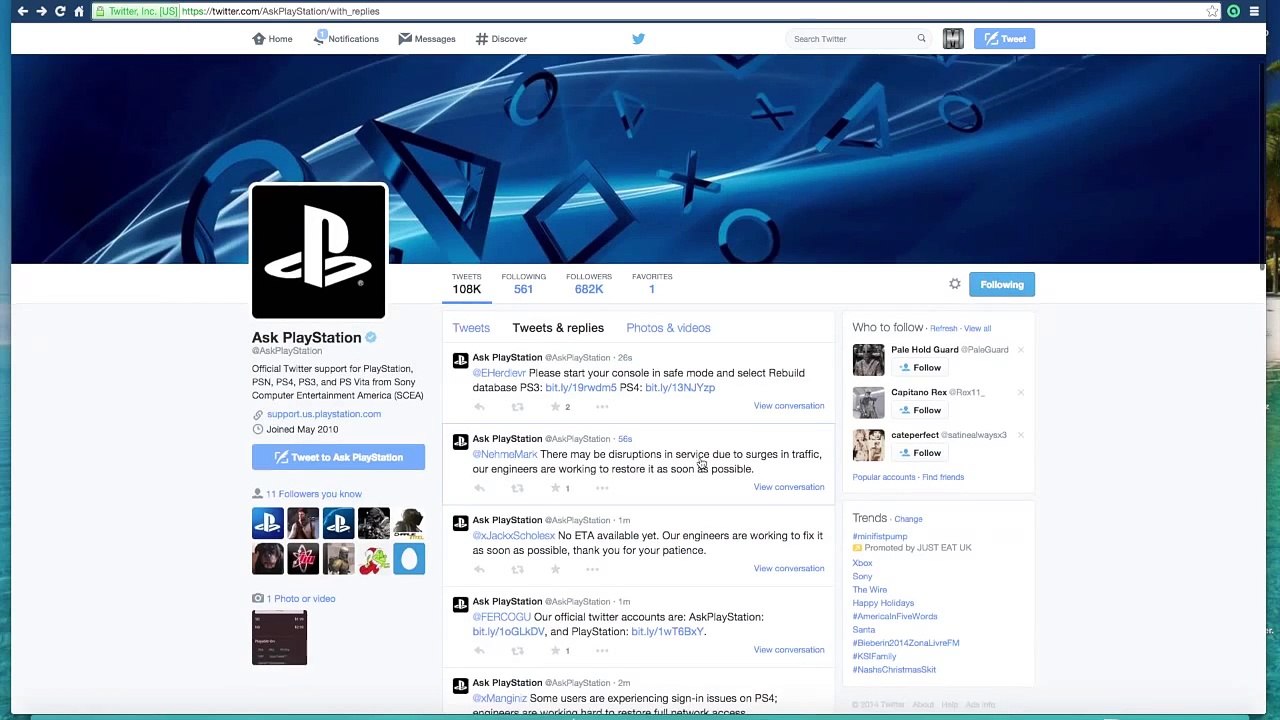1280x720 pixels.
Task: Follow Capitano Rex
Action: [x=920, y=410]
